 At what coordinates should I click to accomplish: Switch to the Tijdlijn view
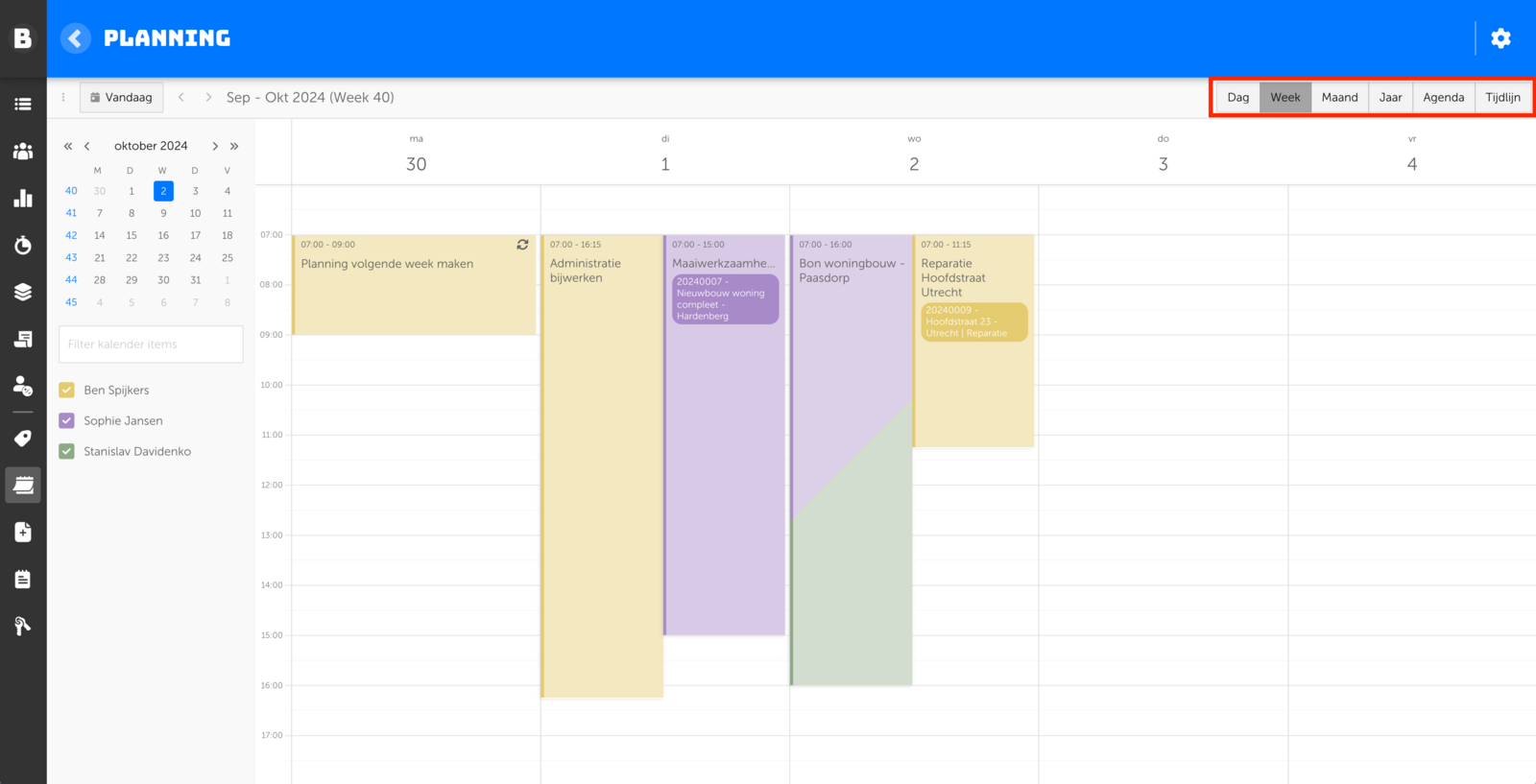click(1502, 97)
